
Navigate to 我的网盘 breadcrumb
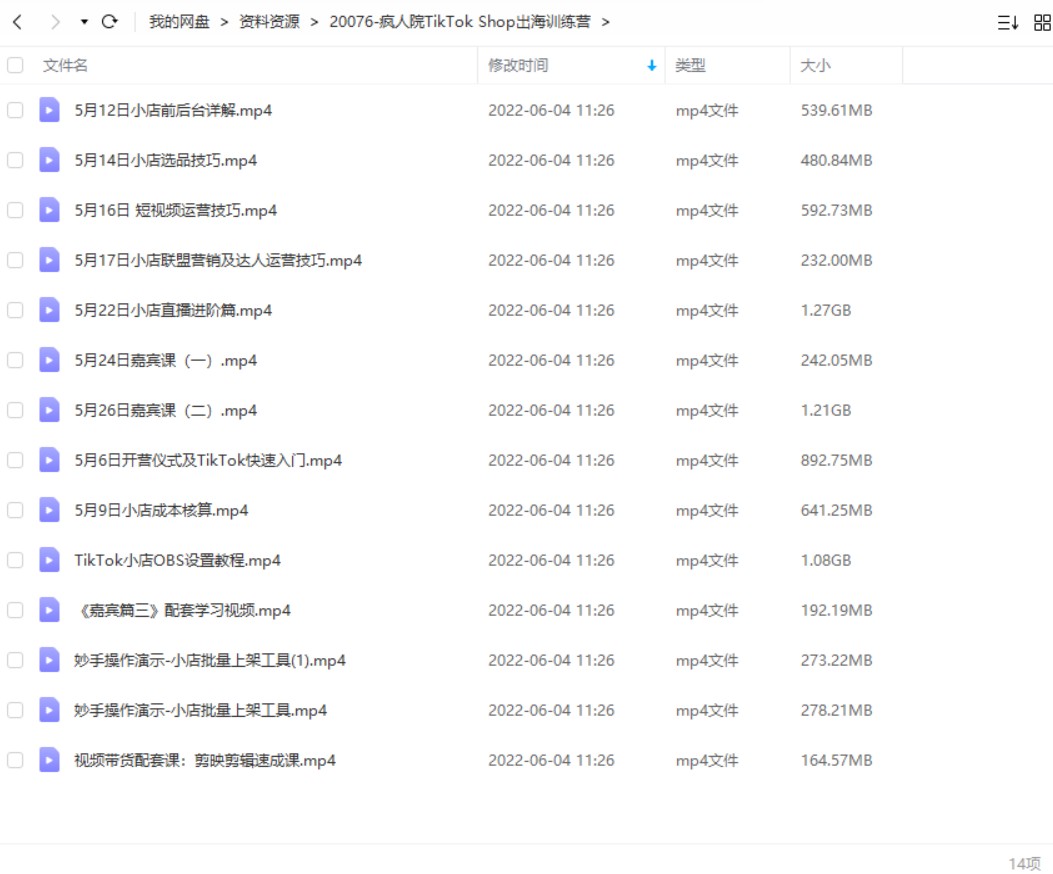(x=179, y=22)
